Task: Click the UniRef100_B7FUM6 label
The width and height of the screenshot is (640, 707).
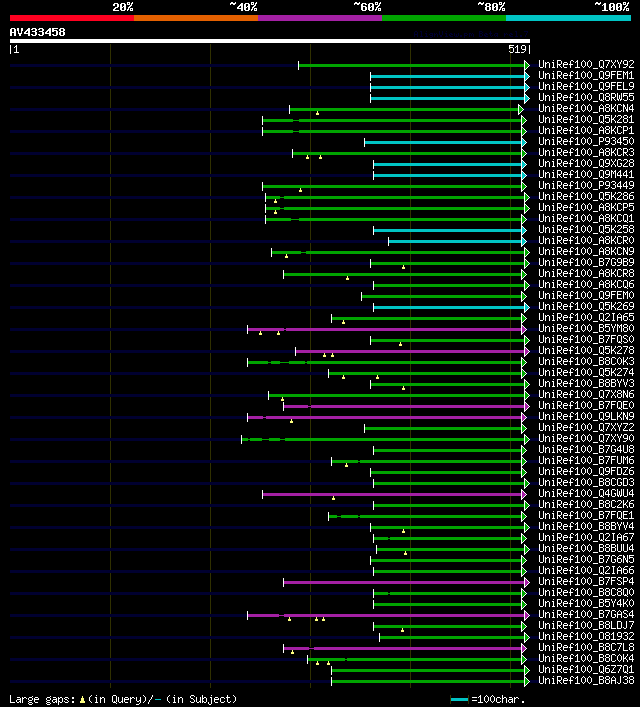Action: tap(586, 460)
